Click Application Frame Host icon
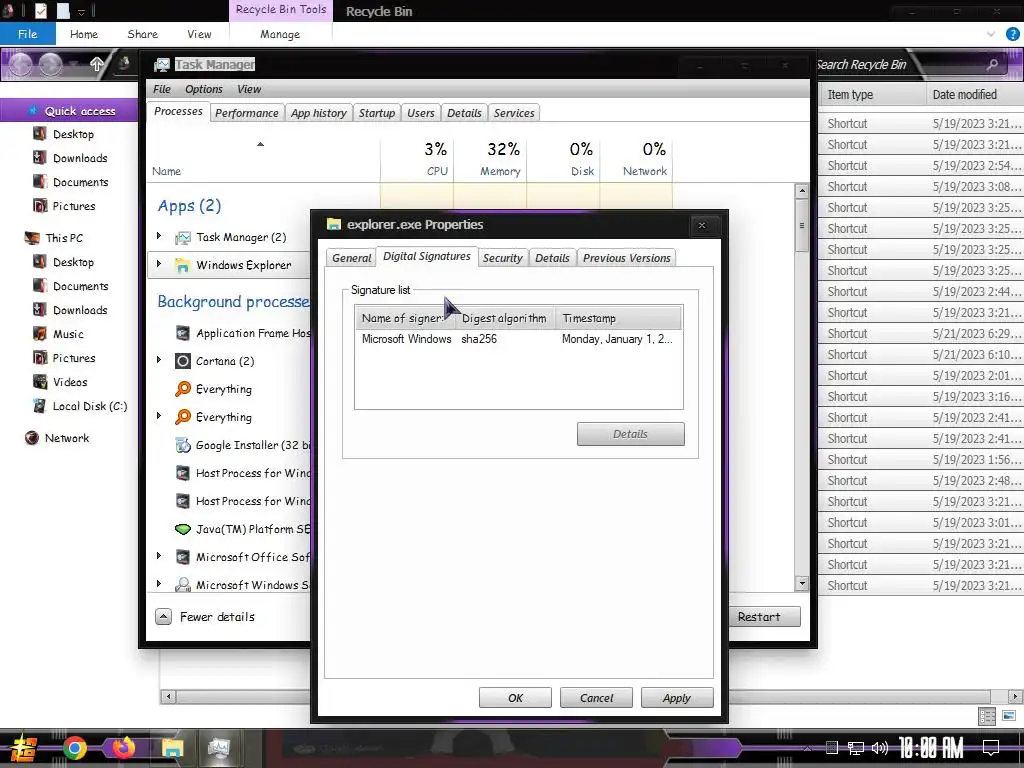Image resolution: width=1024 pixels, height=768 pixels. coord(183,333)
